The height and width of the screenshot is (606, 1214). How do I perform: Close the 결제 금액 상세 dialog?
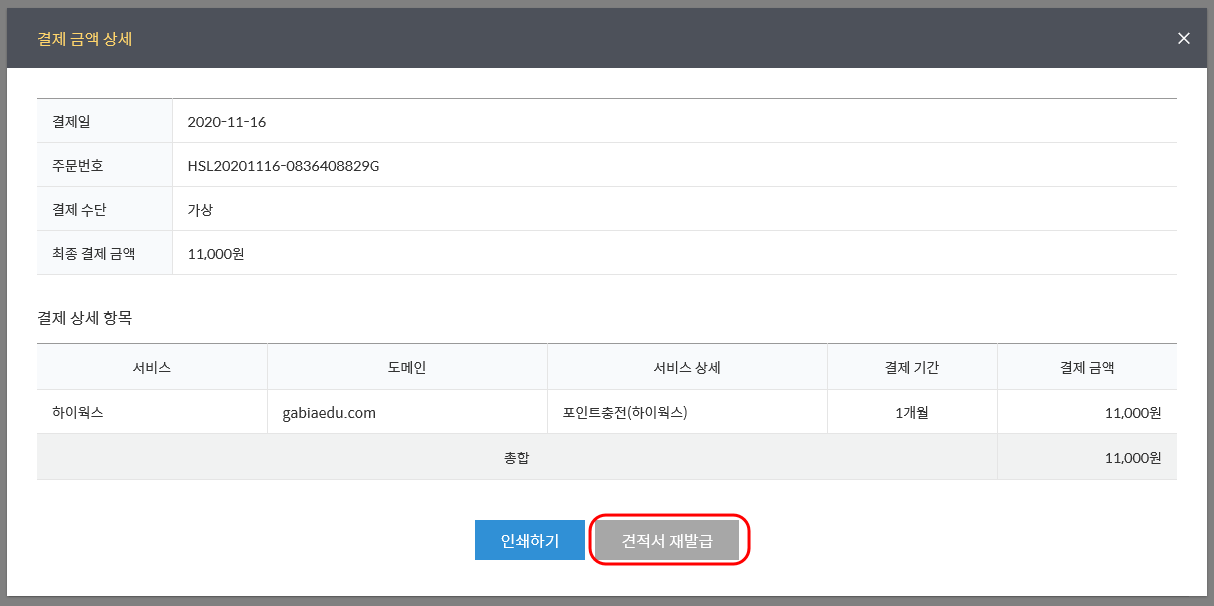1184,38
